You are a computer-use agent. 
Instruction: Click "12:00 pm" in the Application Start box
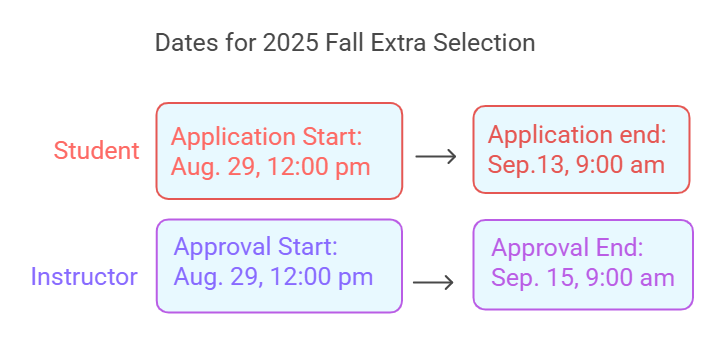pyautogui.click(x=319, y=167)
